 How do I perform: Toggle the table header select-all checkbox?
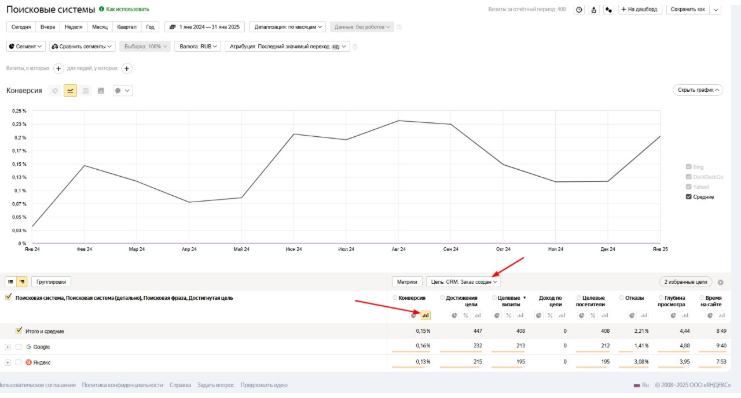pos(8,297)
